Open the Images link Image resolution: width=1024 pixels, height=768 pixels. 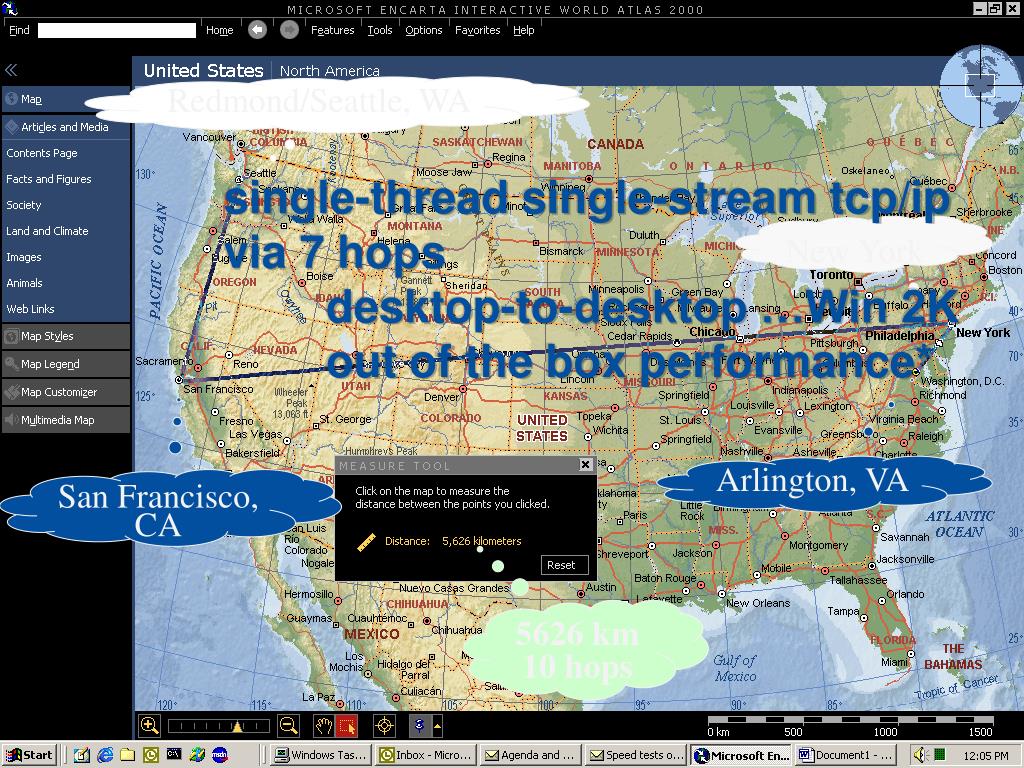pyautogui.click(x=24, y=257)
